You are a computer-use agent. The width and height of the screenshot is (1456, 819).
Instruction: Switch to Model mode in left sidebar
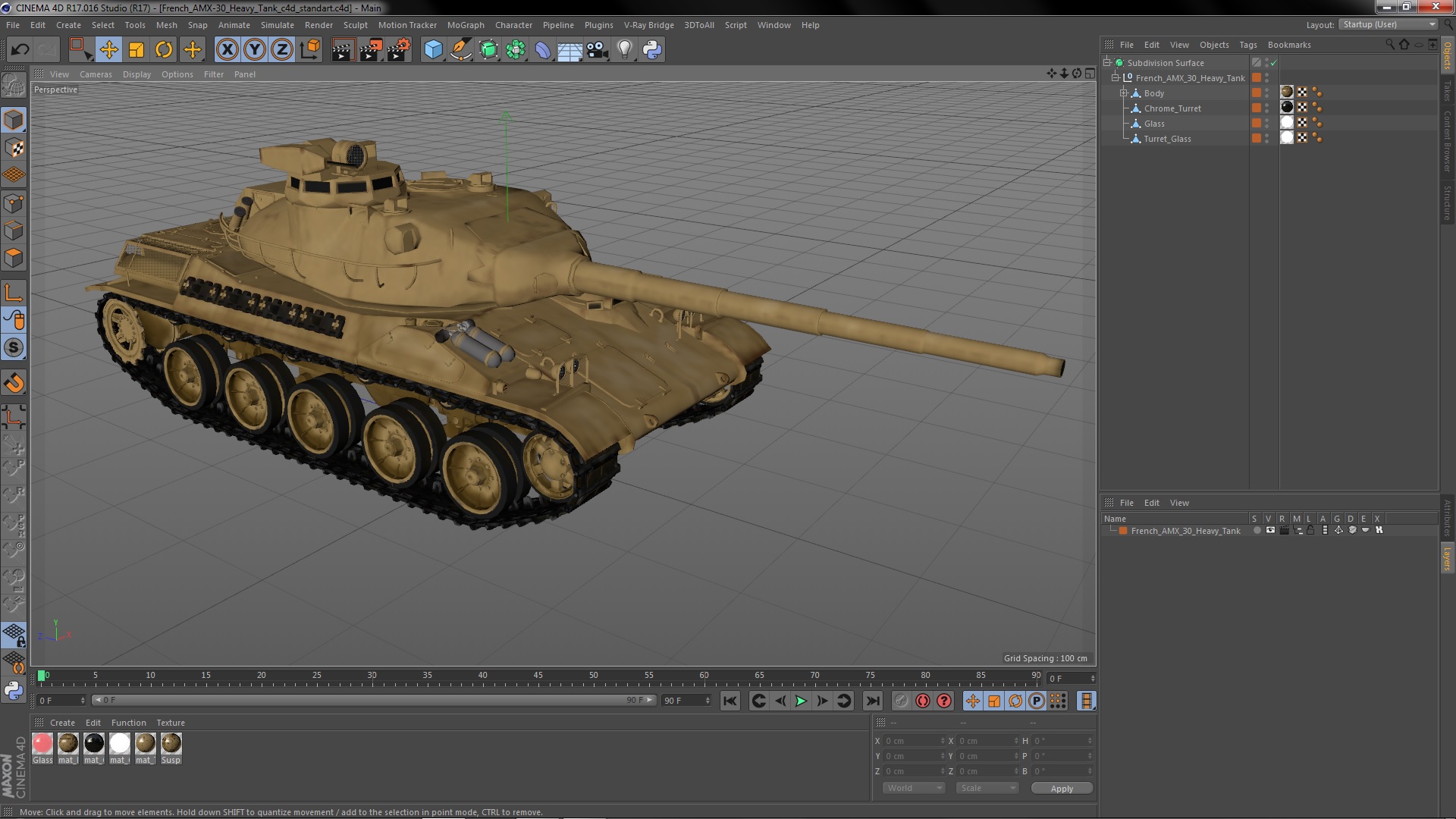(14, 120)
